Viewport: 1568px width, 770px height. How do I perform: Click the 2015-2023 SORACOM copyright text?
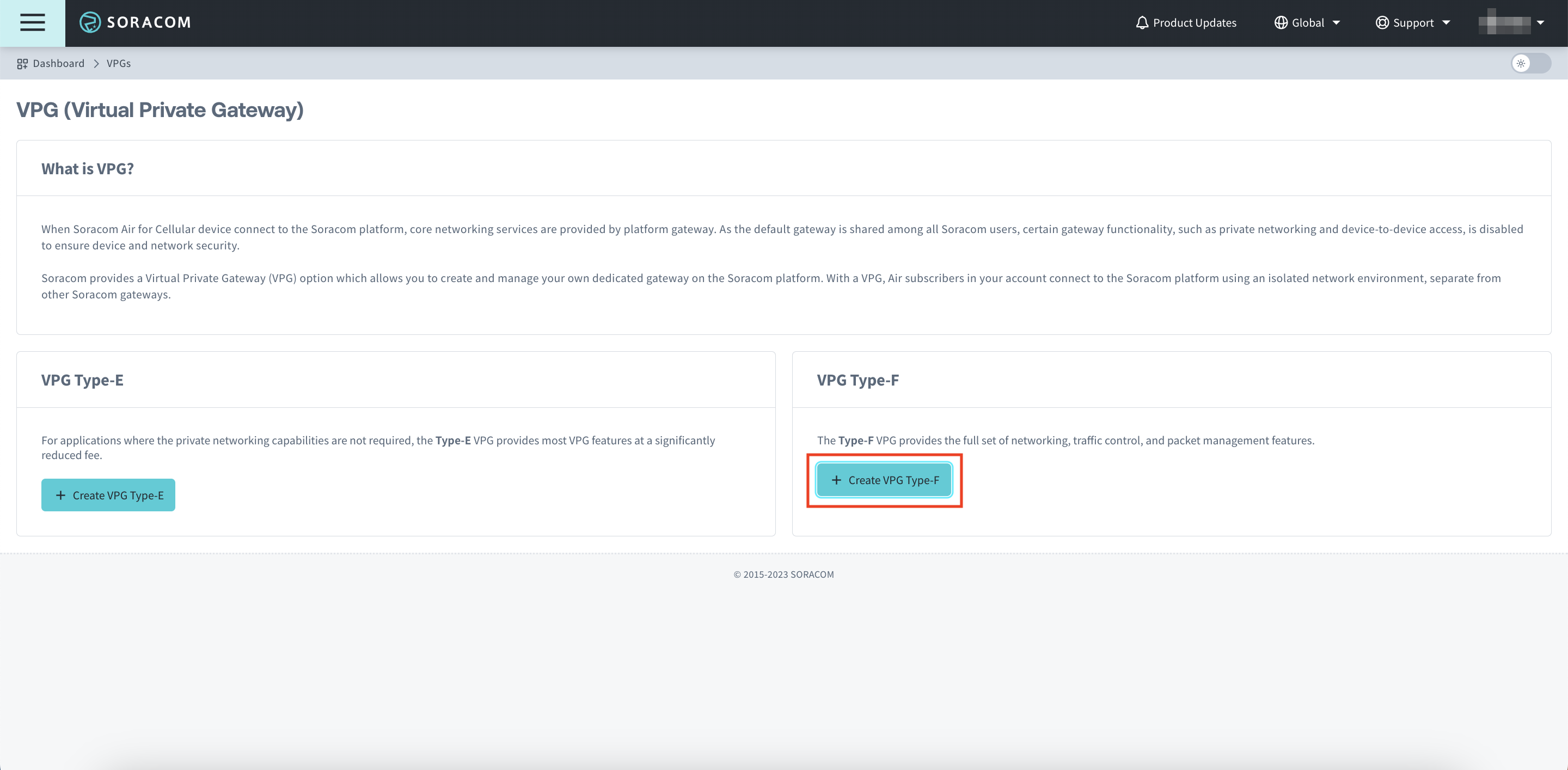[783, 574]
